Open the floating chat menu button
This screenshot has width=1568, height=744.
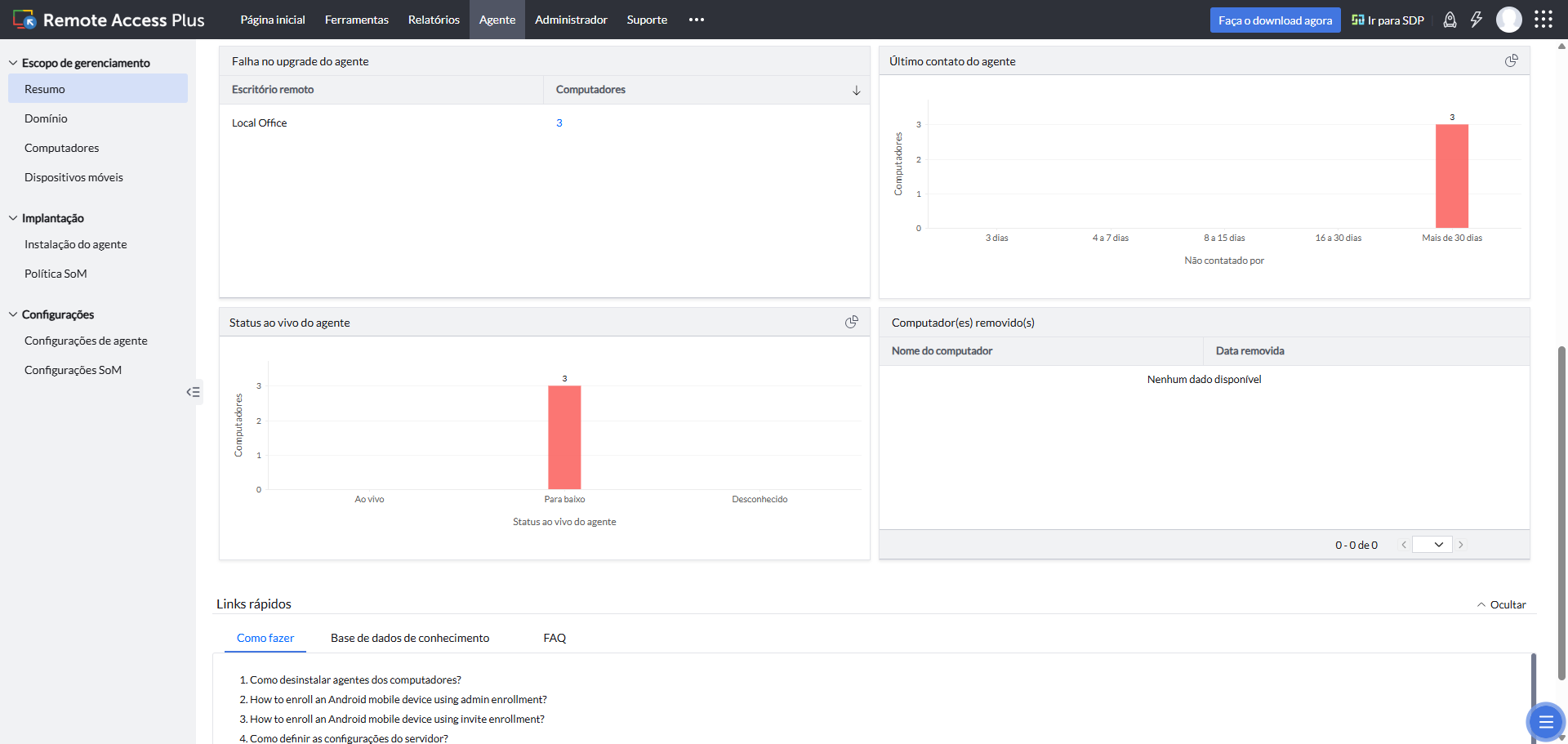pyautogui.click(x=1545, y=721)
